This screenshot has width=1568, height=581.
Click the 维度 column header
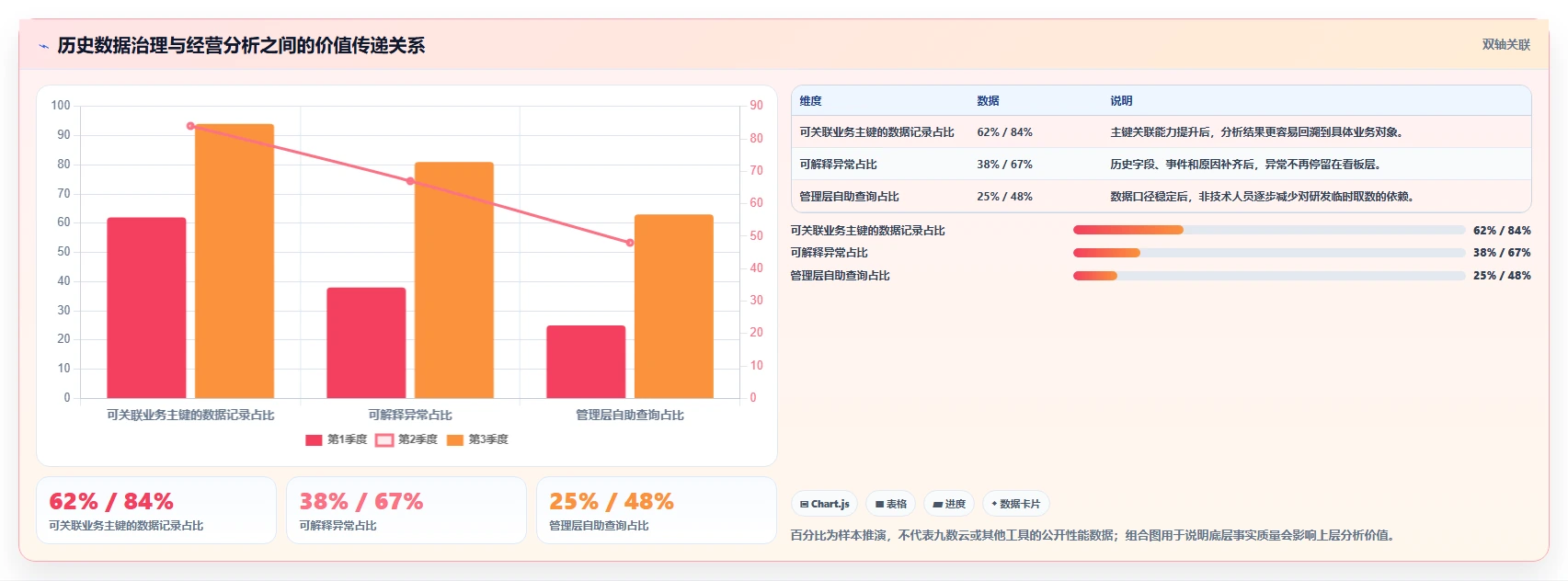(x=810, y=101)
